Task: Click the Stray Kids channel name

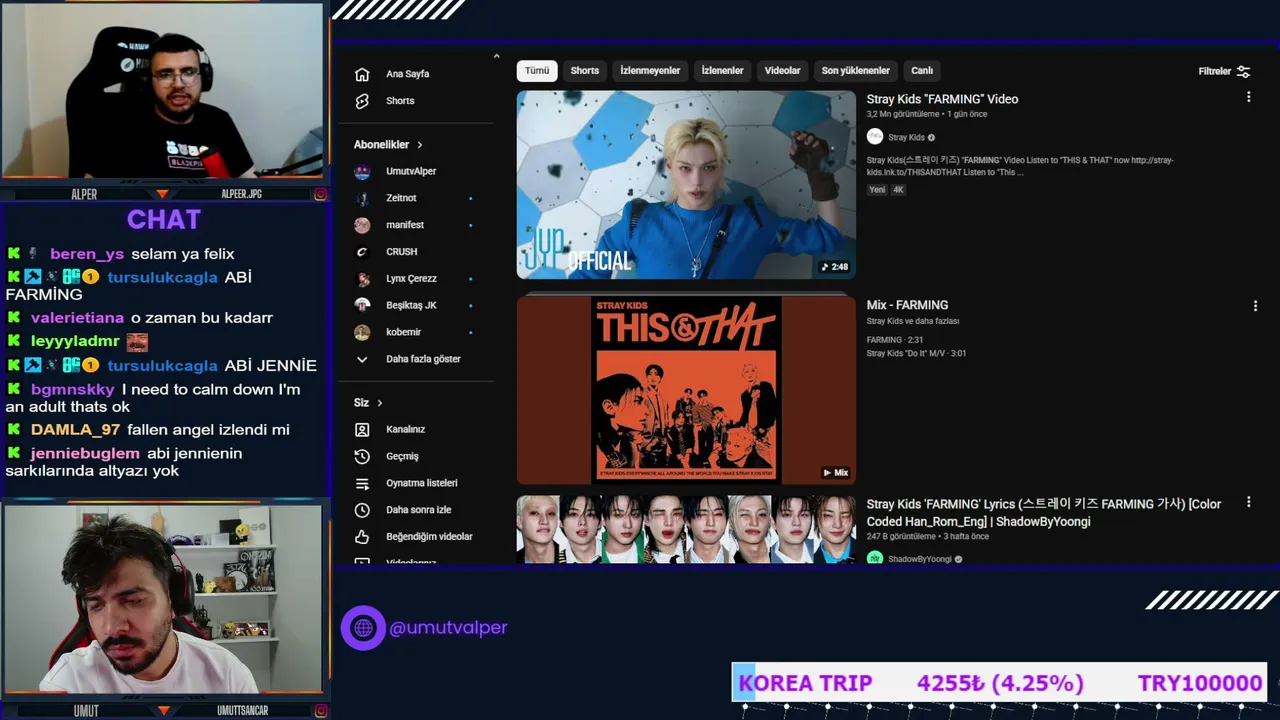Action: (906, 138)
